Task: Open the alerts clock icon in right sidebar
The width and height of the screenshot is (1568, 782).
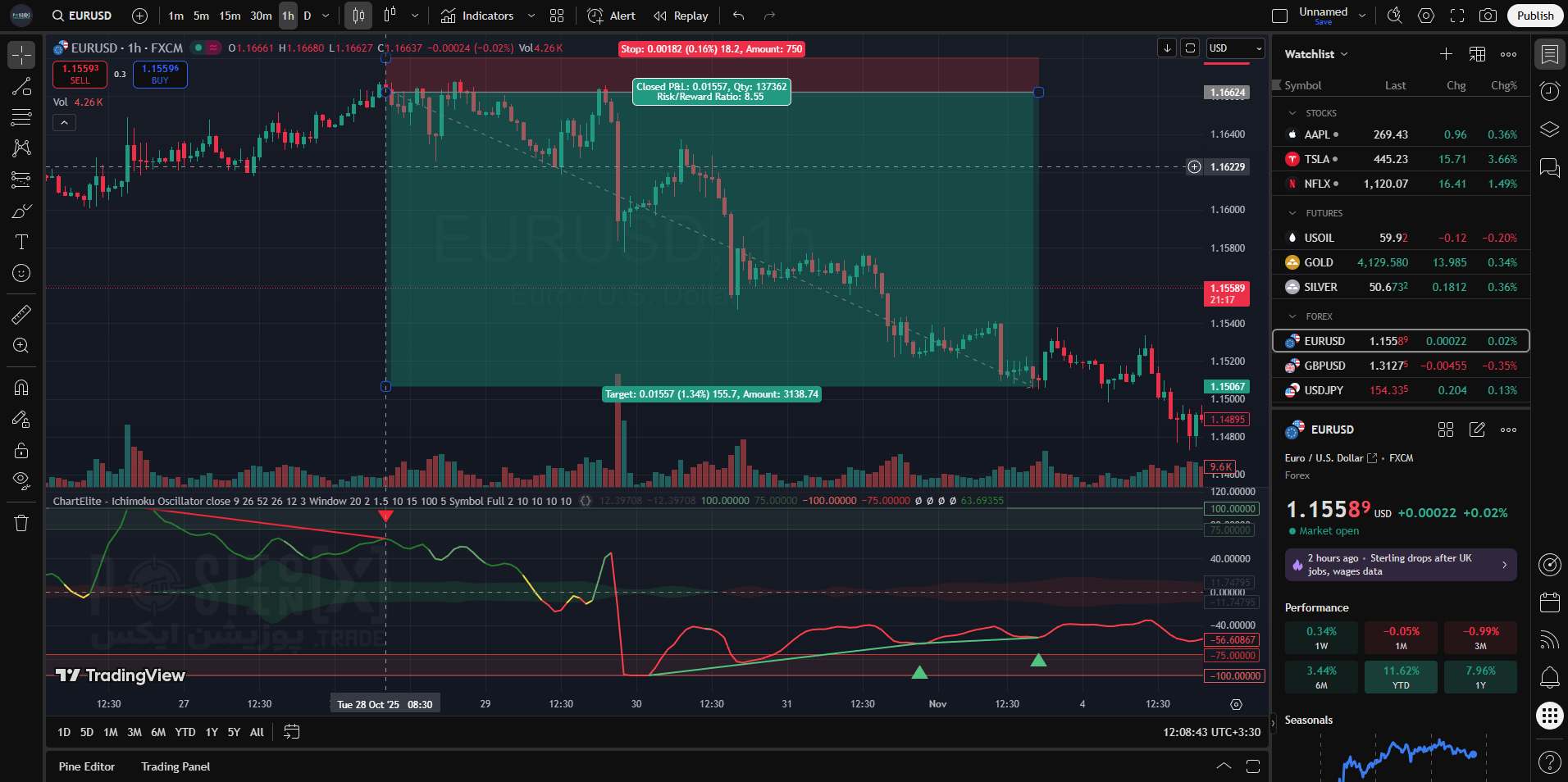Action: coord(1549,92)
